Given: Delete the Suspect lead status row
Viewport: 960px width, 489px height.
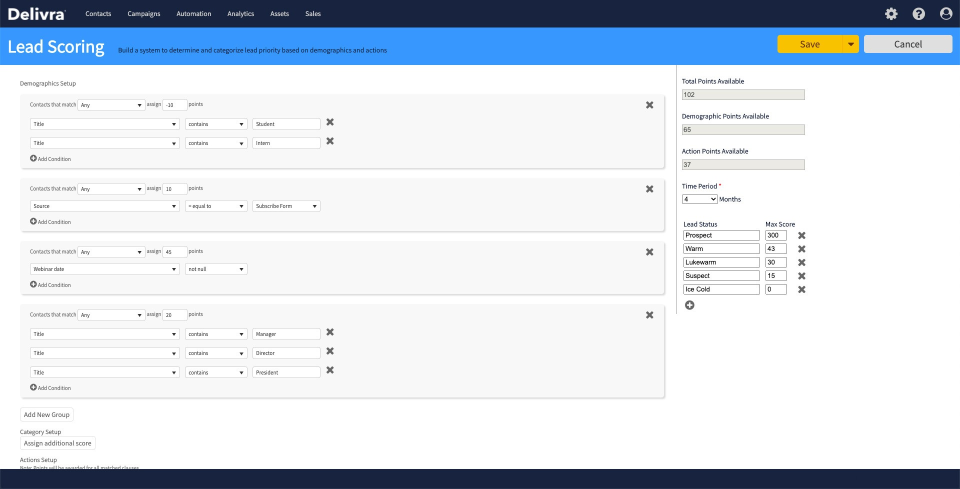Looking at the screenshot, I should [x=801, y=276].
